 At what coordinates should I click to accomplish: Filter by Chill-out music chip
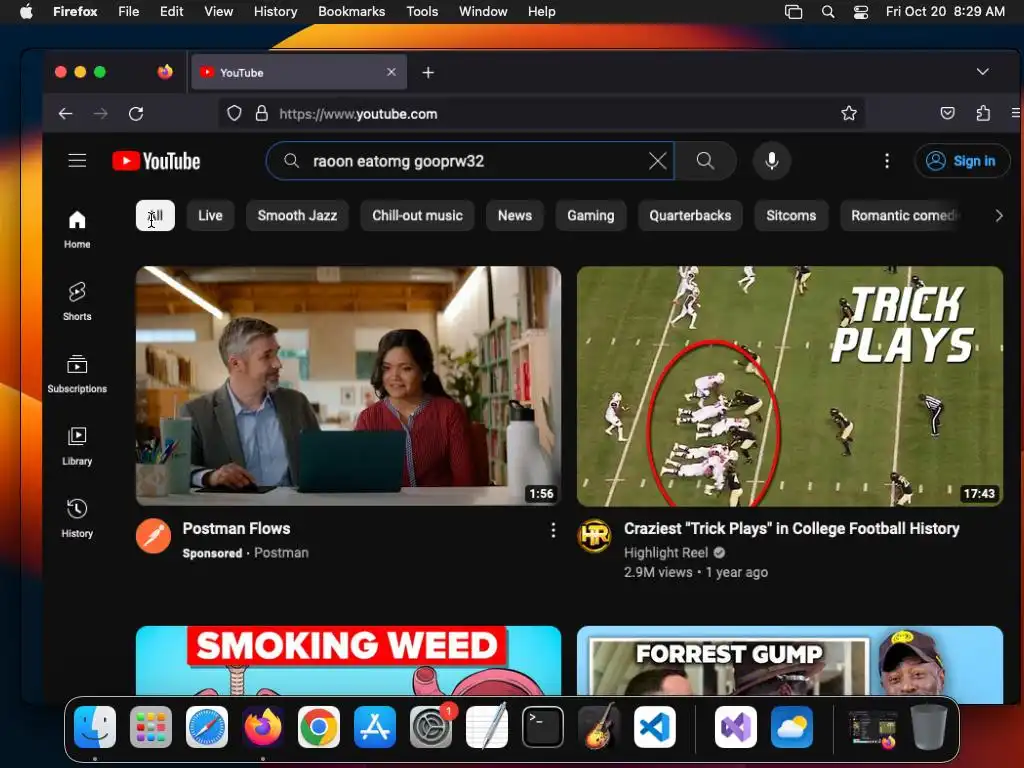[417, 216]
